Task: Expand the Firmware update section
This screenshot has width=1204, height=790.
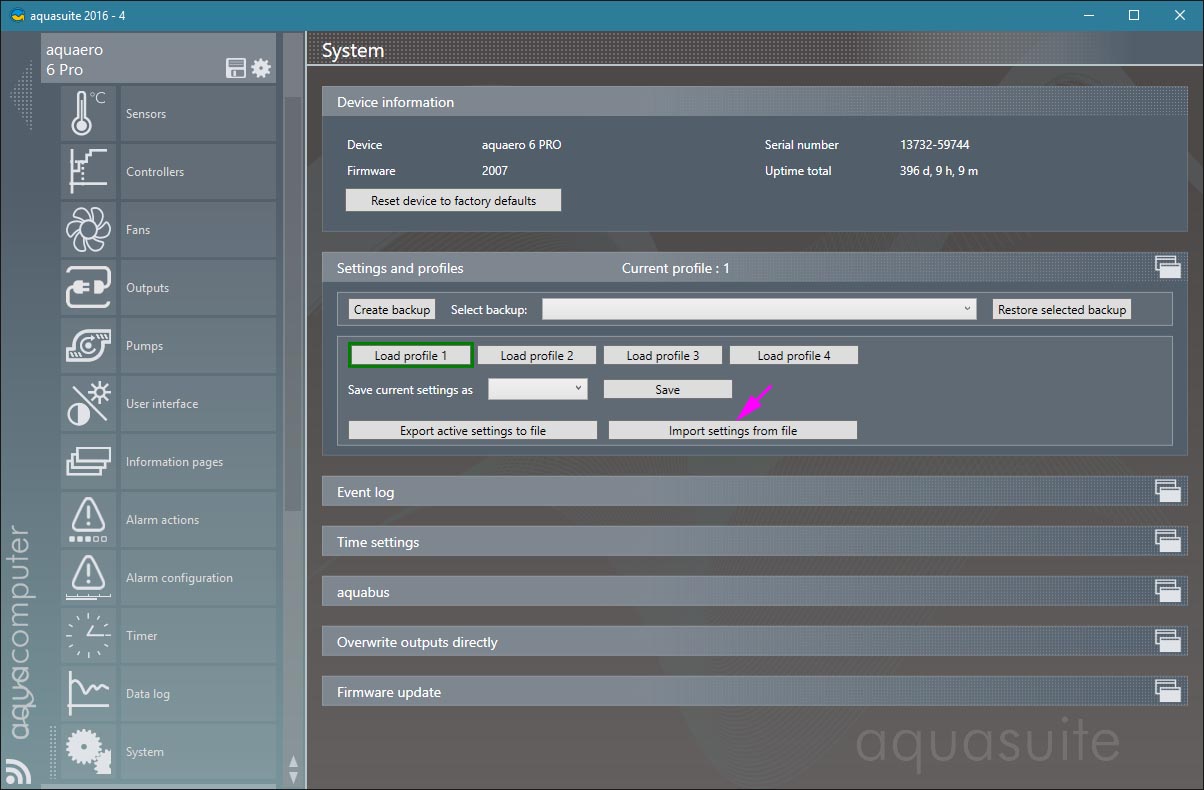Action: pyautogui.click(x=1167, y=691)
